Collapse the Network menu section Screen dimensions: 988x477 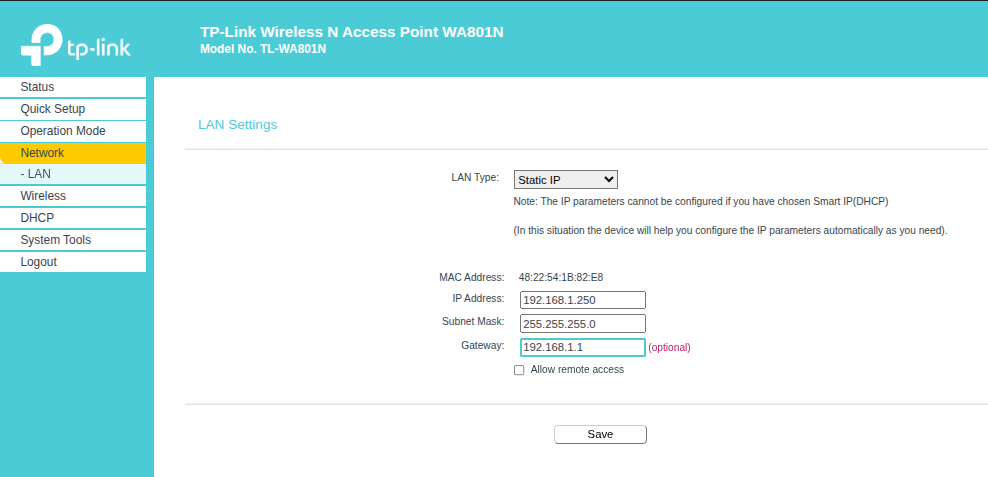pyautogui.click(x=73, y=153)
